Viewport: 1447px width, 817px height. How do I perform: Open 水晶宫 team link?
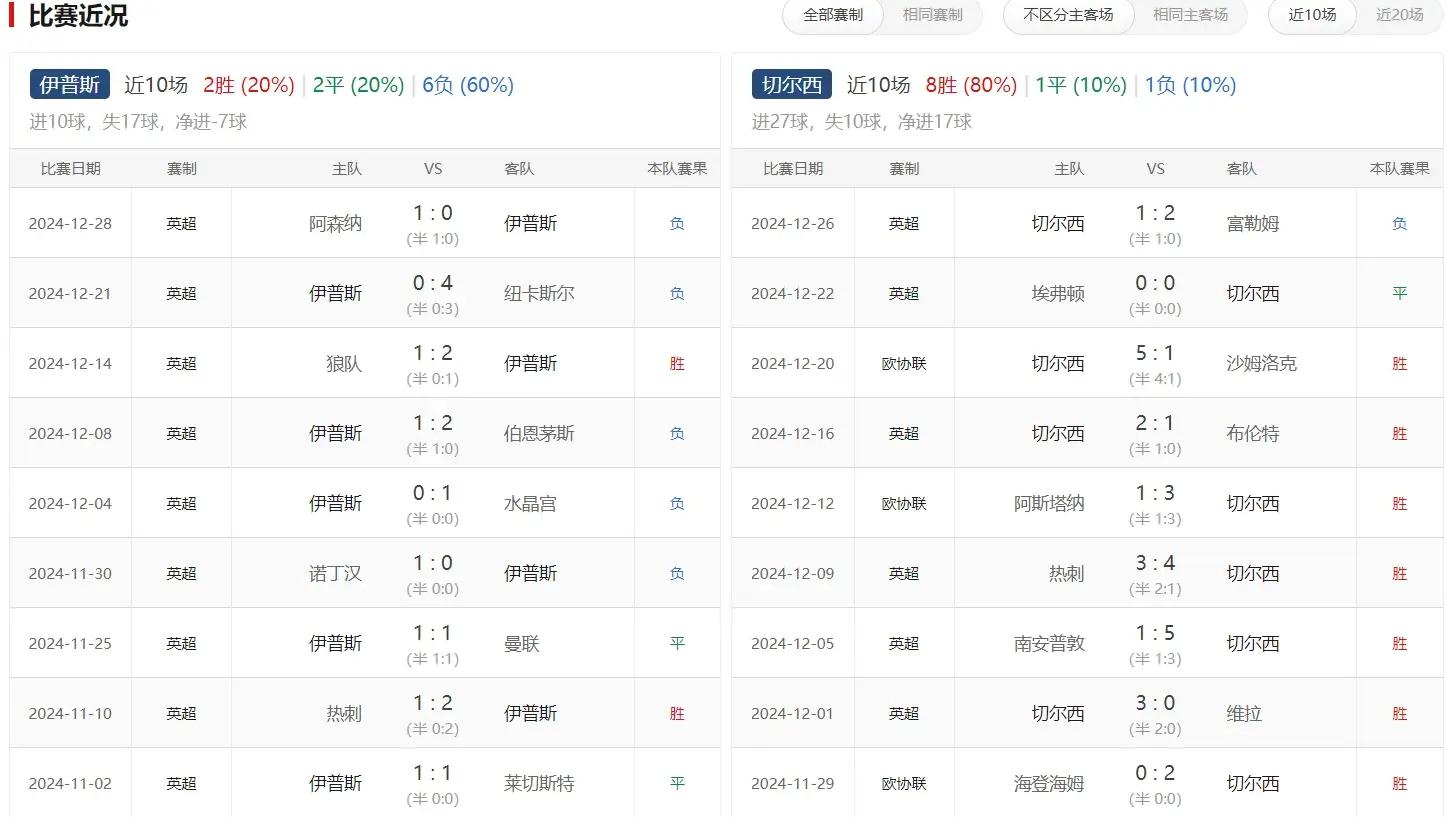530,503
